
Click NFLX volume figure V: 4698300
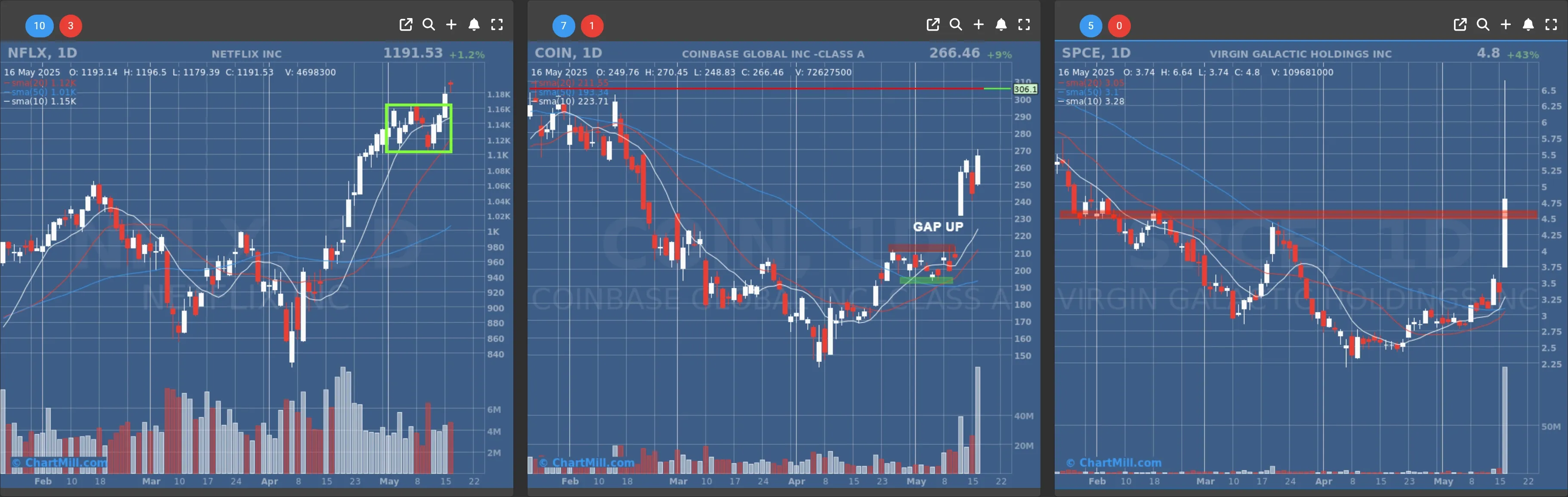click(310, 72)
